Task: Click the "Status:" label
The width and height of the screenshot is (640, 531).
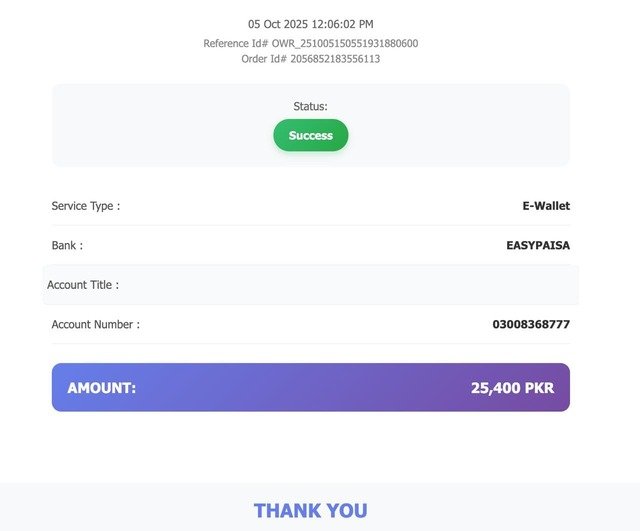Action: point(310,106)
